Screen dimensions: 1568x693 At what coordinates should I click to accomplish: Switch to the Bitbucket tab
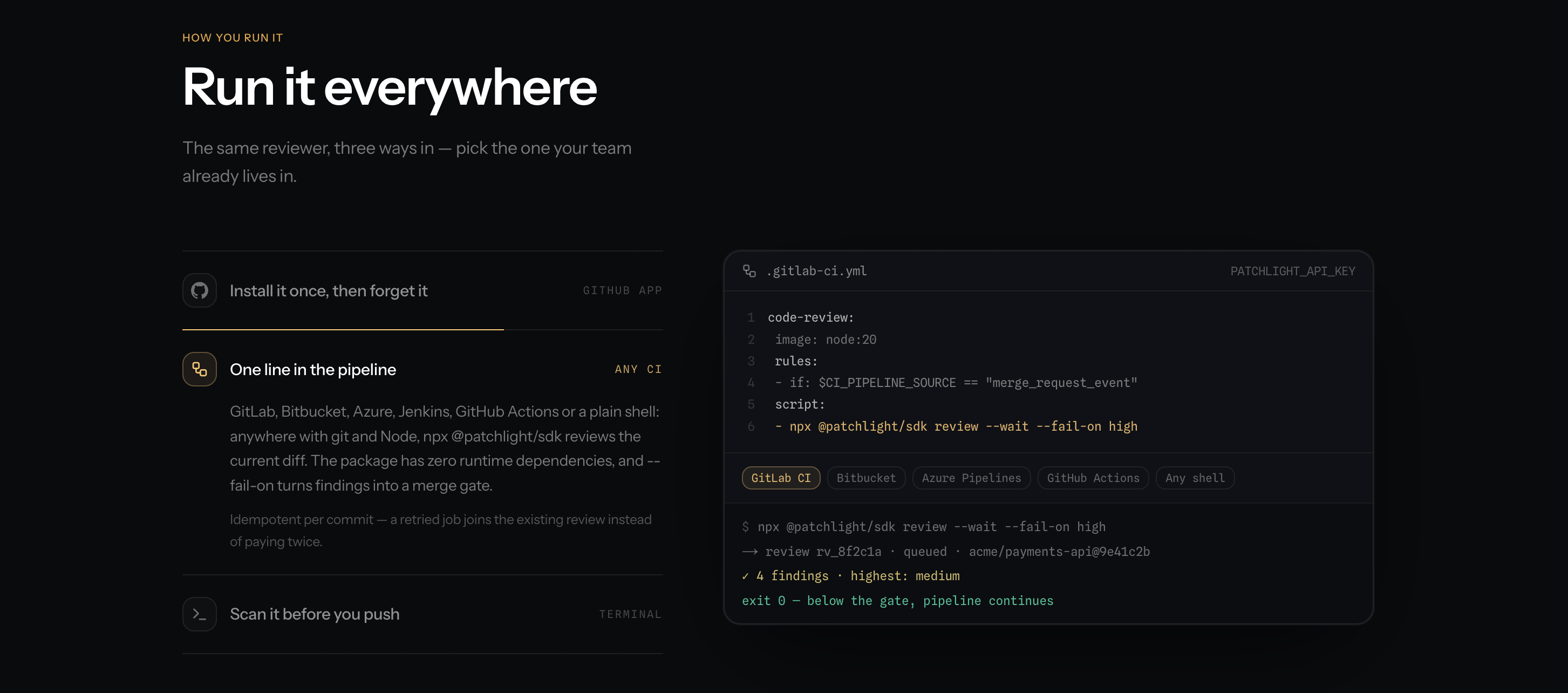866,478
